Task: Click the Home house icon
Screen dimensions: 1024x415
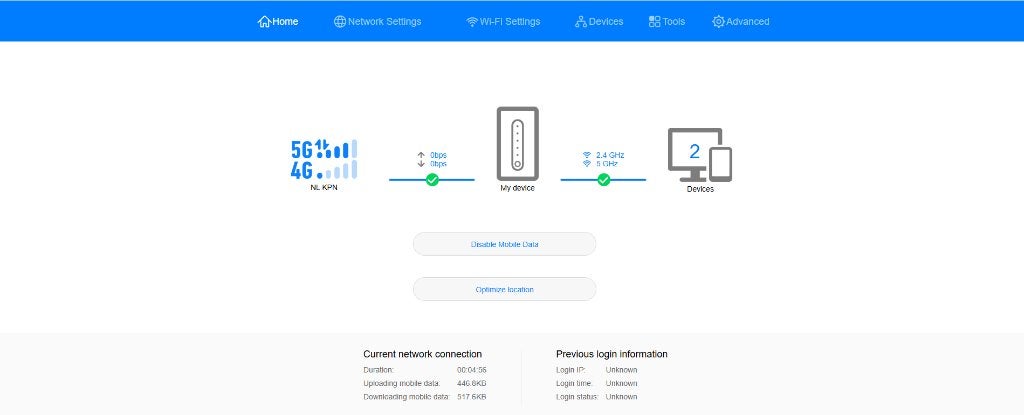Action: tap(264, 22)
